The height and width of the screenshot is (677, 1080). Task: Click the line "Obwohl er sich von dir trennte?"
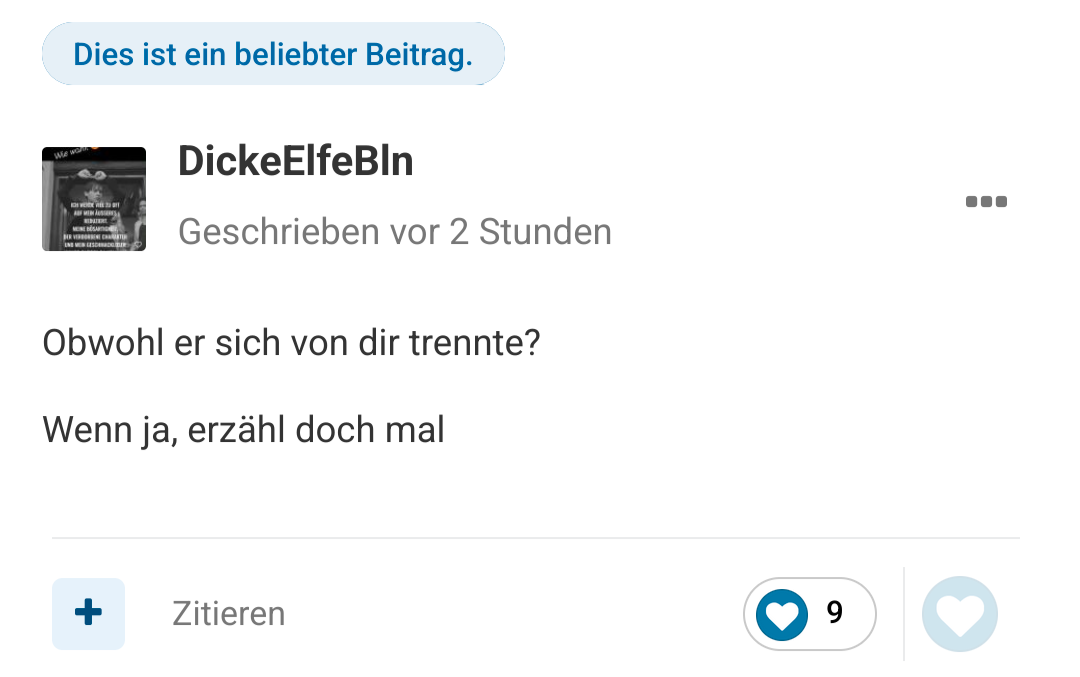(x=291, y=344)
